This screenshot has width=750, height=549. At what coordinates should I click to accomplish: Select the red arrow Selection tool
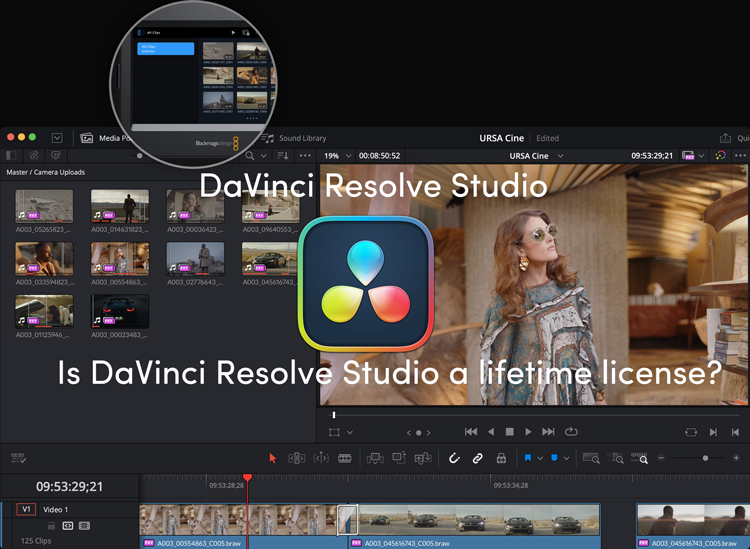(273, 458)
